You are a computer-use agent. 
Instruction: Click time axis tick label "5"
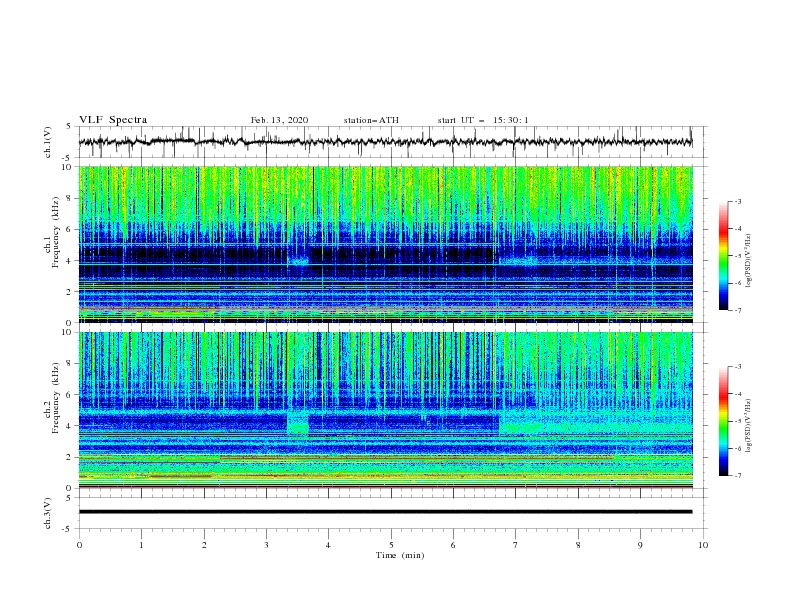coord(391,545)
